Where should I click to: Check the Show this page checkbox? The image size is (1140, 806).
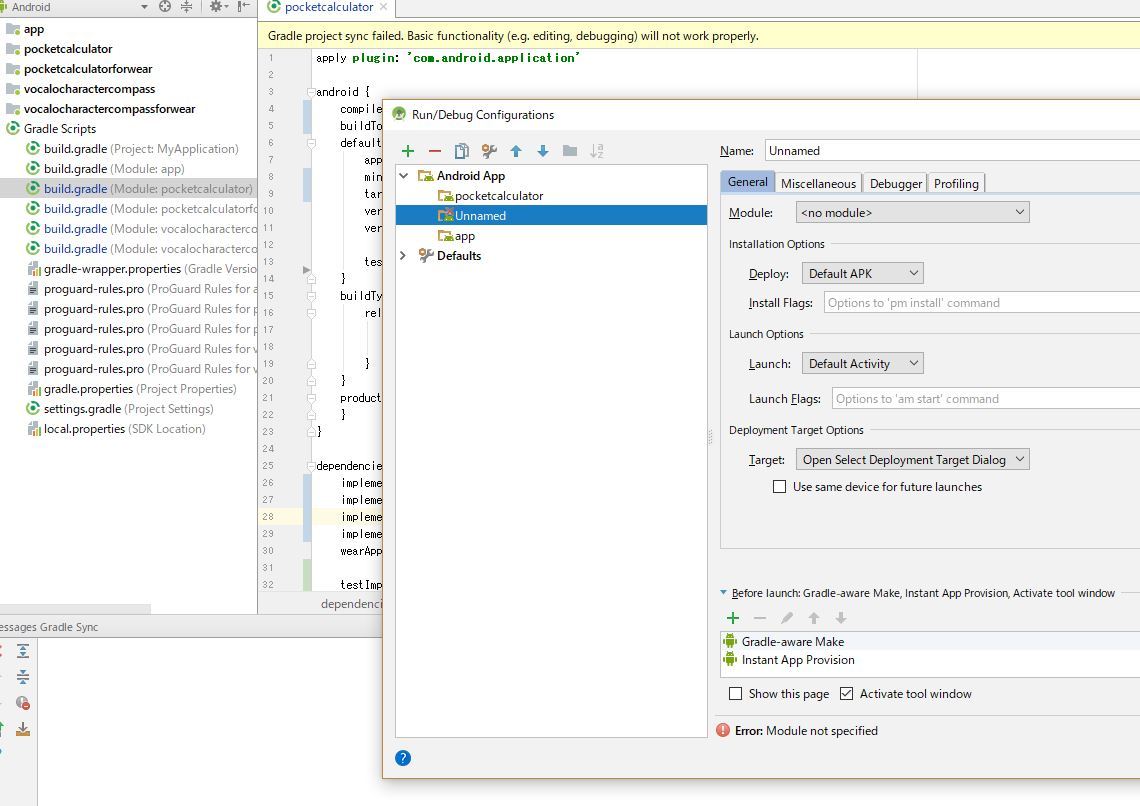point(736,694)
